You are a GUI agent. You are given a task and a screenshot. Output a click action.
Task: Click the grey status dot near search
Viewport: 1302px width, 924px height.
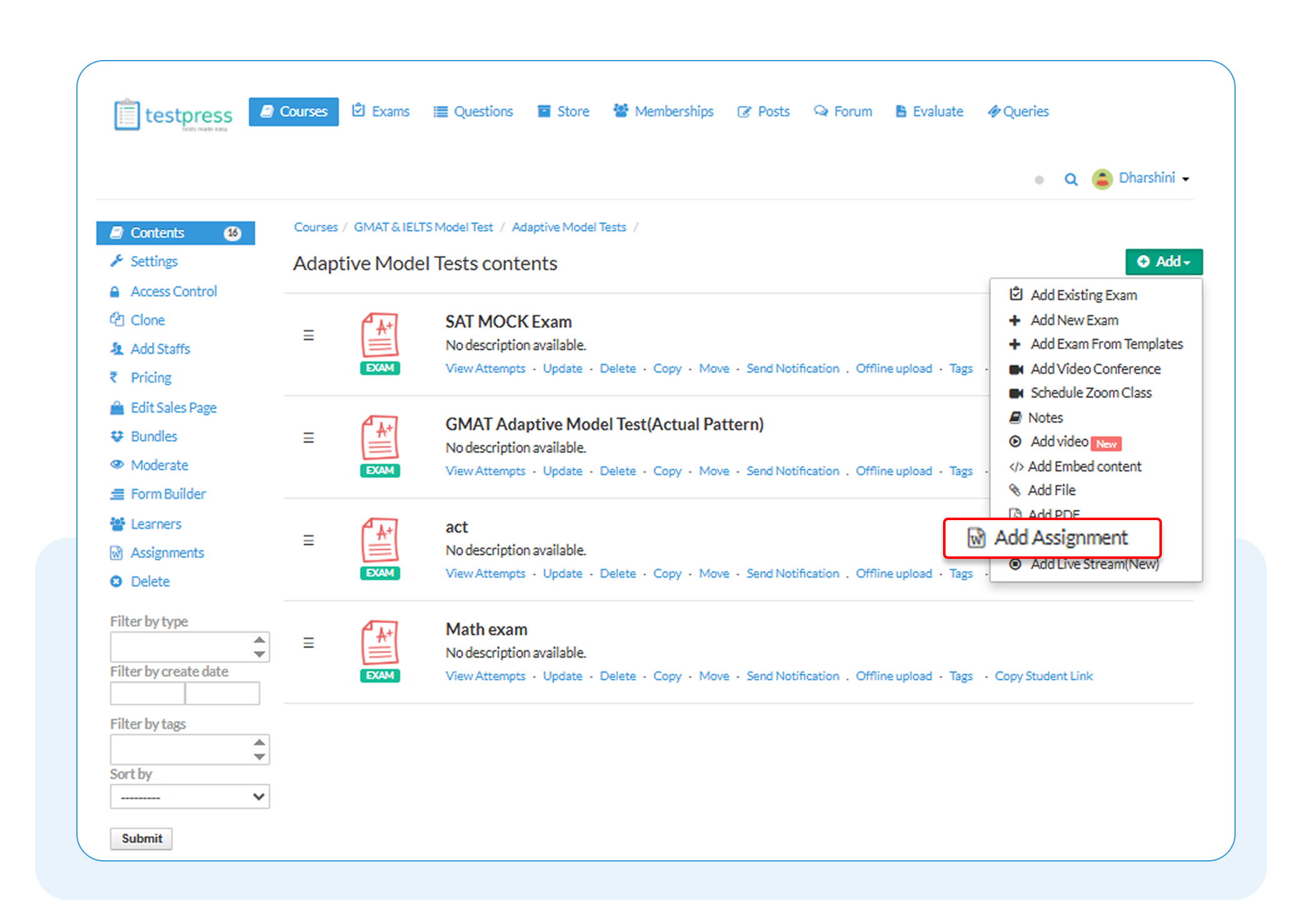[x=1039, y=180]
